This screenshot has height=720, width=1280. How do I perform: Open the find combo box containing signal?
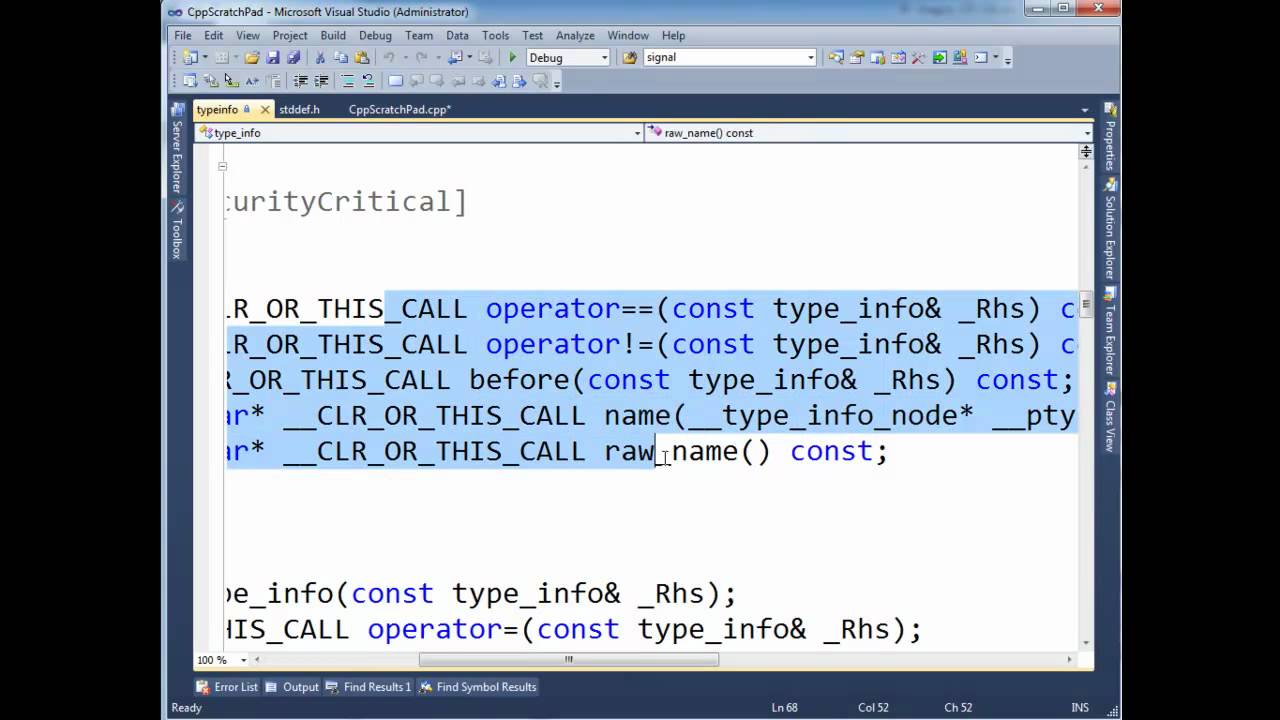[730, 58]
